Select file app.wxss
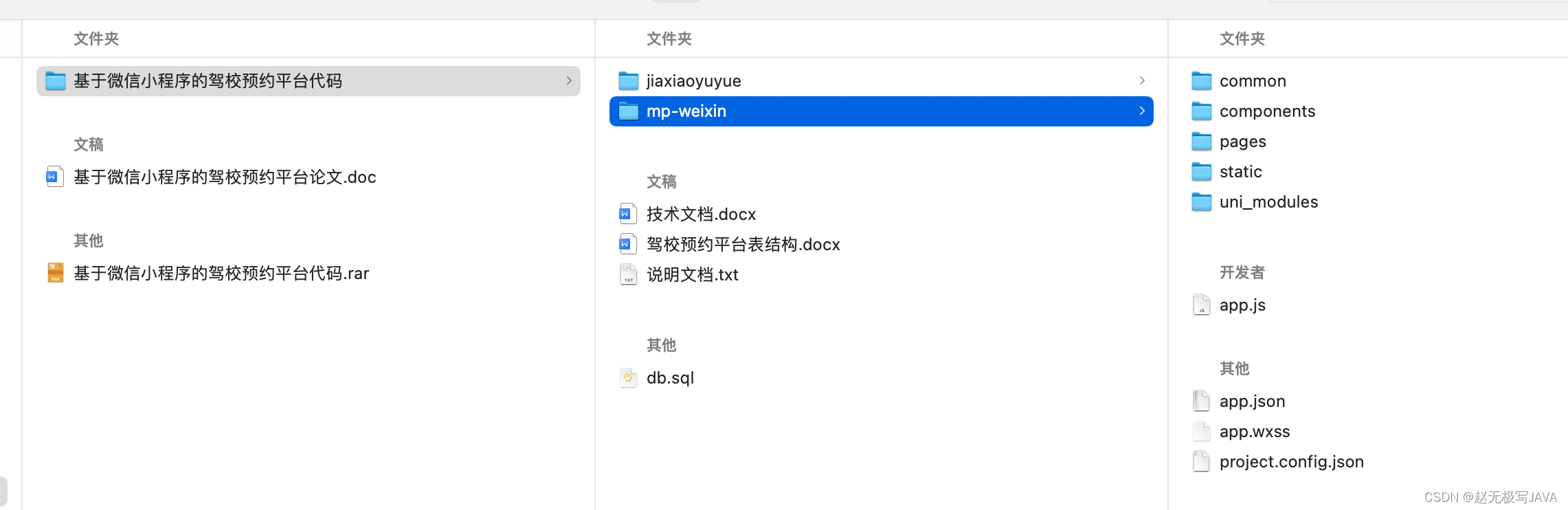 tap(1255, 432)
